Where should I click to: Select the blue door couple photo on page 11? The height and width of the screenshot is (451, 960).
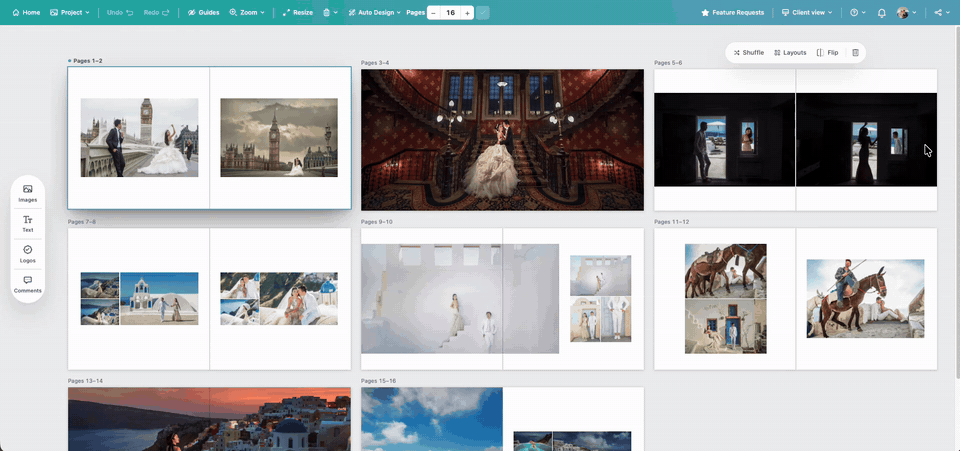tap(726, 326)
